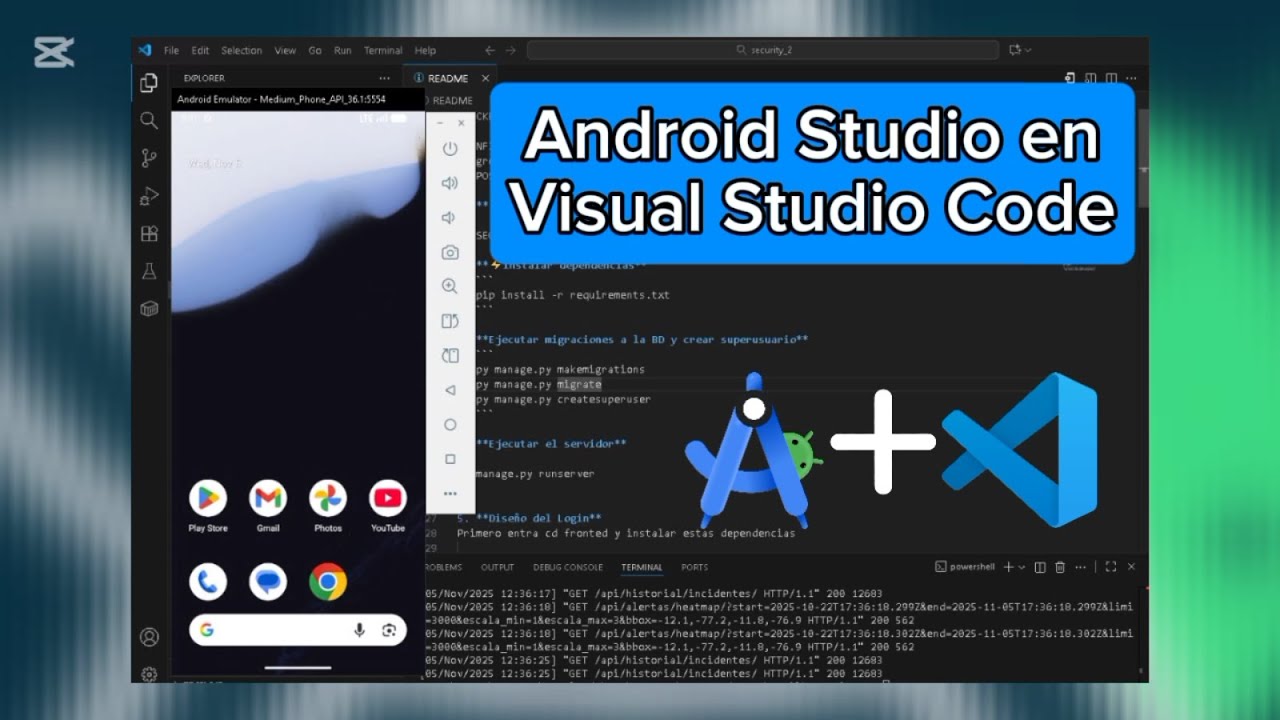
Task: Click 'py manage.py createsuperuser' line
Action: [x=563, y=399]
